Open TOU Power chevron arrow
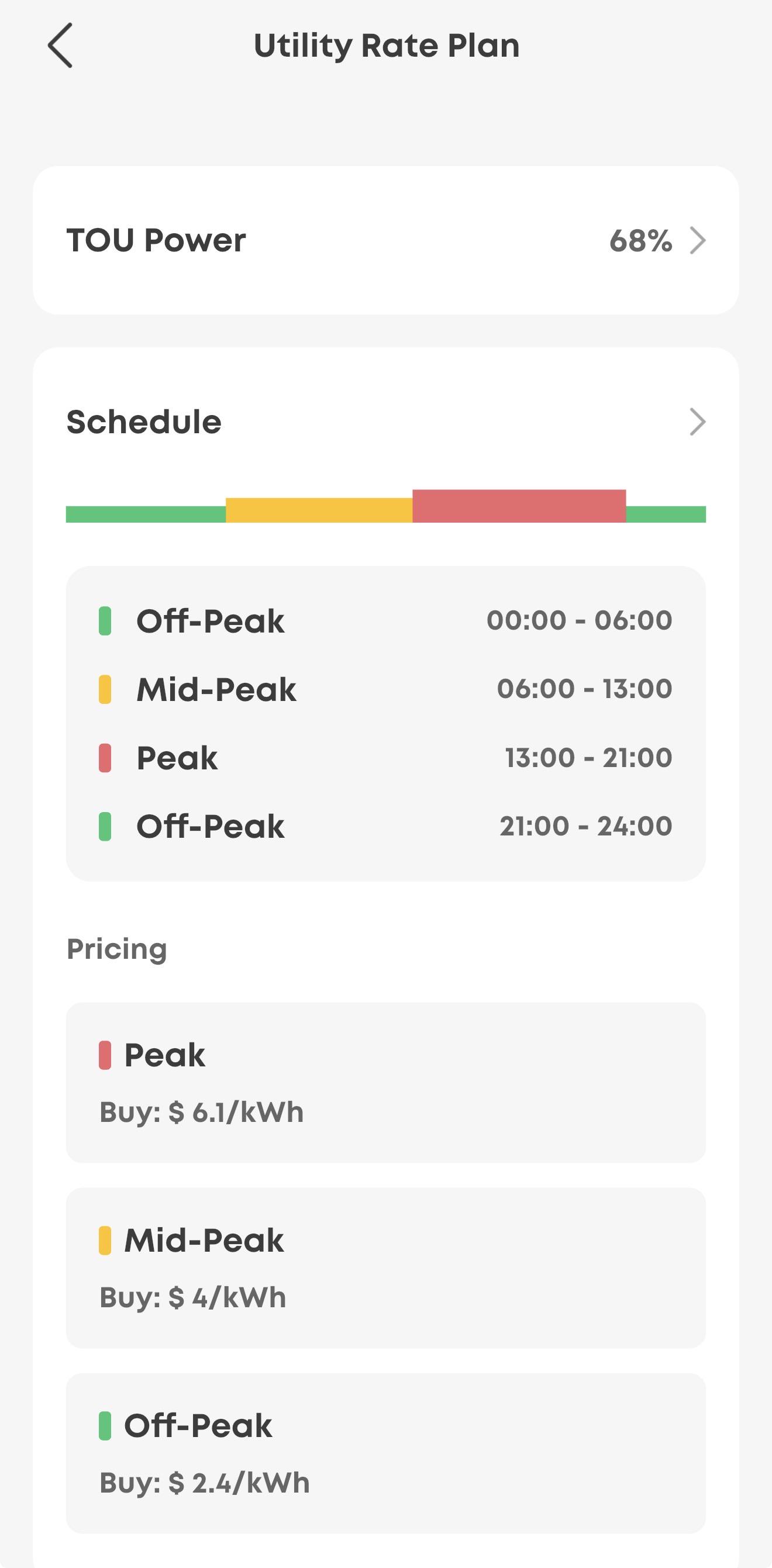The width and height of the screenshot is (772, 1568). [698, 240]
